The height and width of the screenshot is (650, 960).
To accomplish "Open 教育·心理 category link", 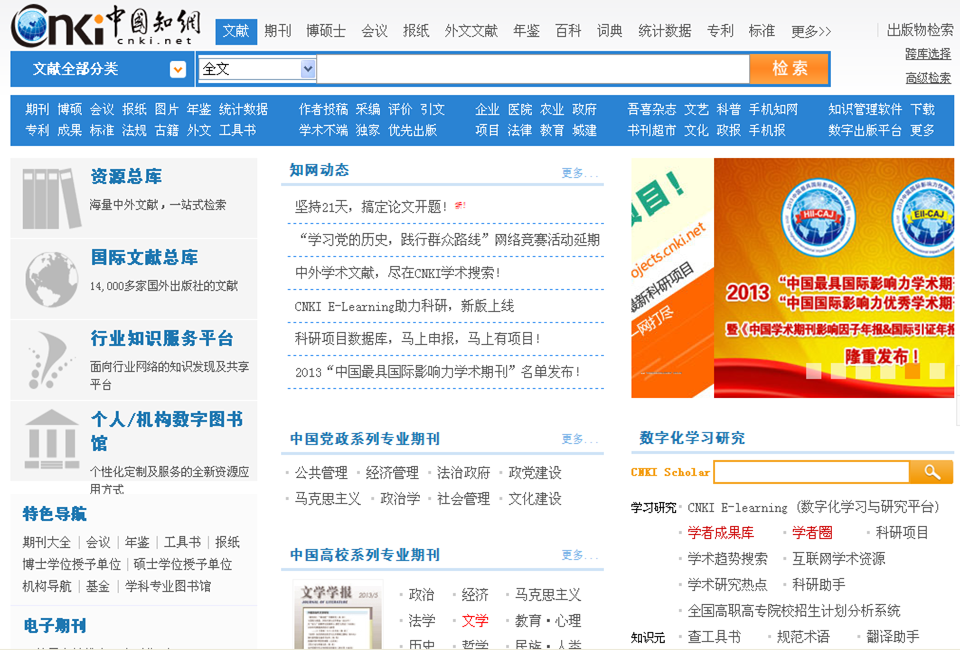I will 548,621.
